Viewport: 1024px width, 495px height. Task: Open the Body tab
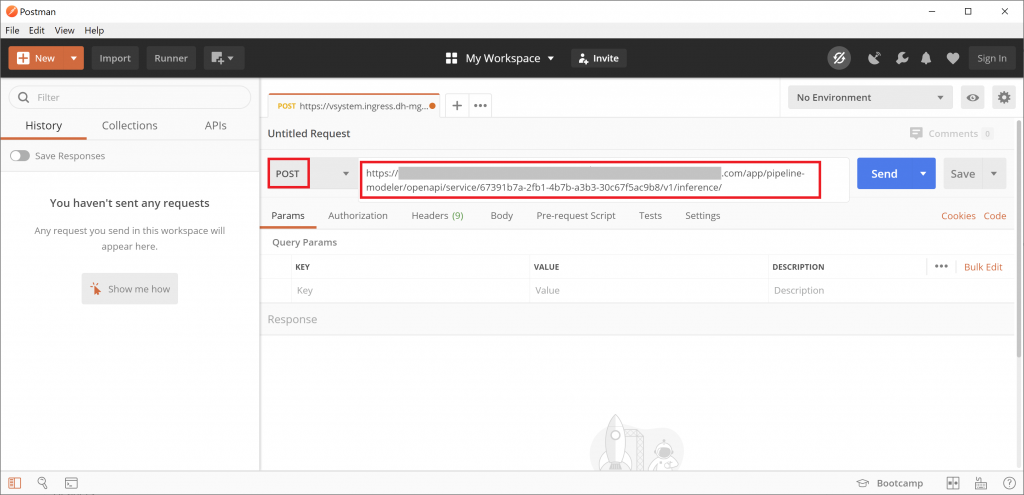(x=502, y=216)
